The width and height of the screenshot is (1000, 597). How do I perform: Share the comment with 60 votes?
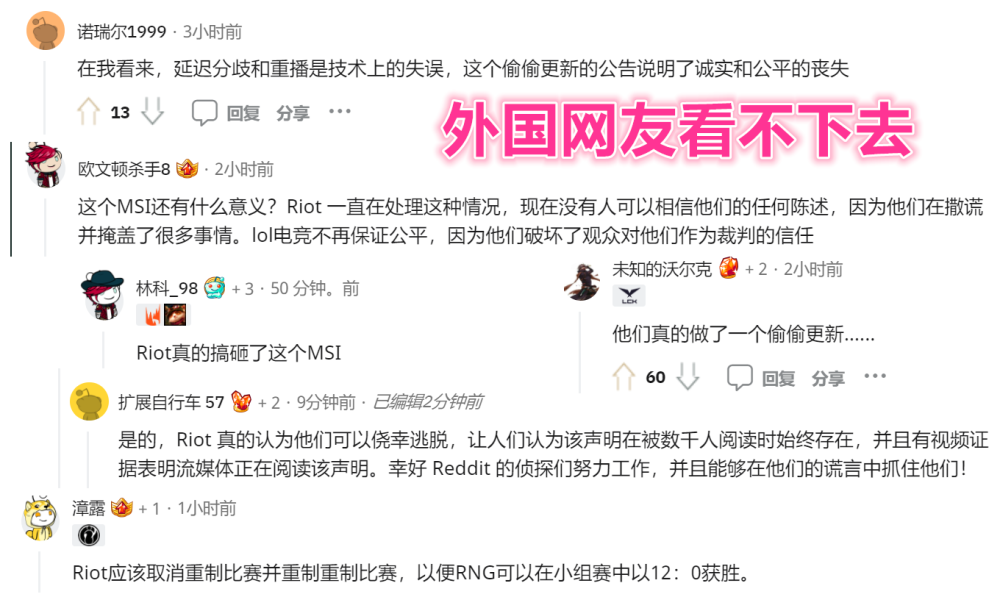point(828,378)
